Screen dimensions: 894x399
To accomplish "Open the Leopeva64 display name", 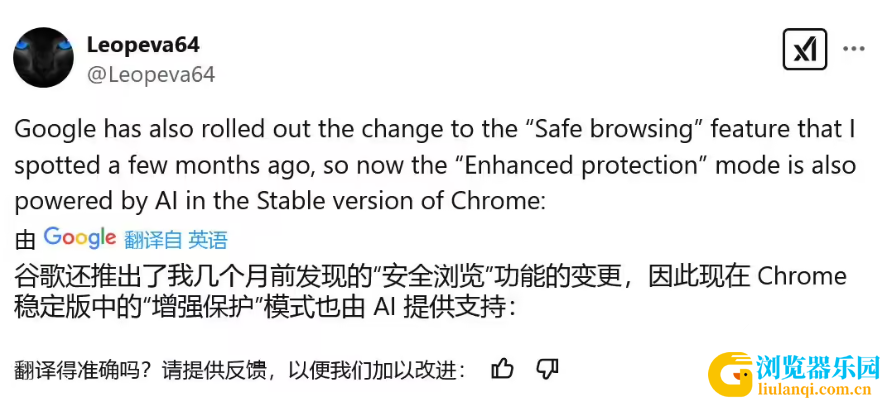I will tap(143, 45).
